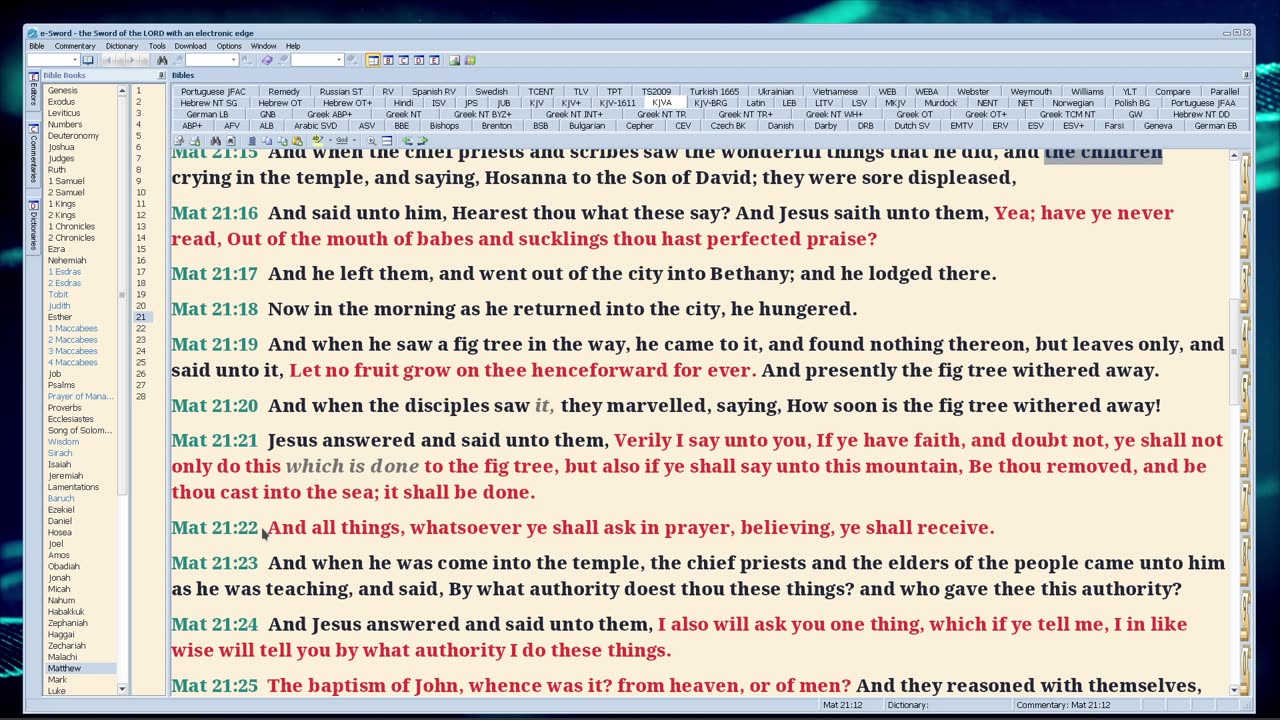The width and height of the screenshot is (1280, 720).
Task: Open the reference library books icon
Action: pyautogui.click(x=469, y=60)
